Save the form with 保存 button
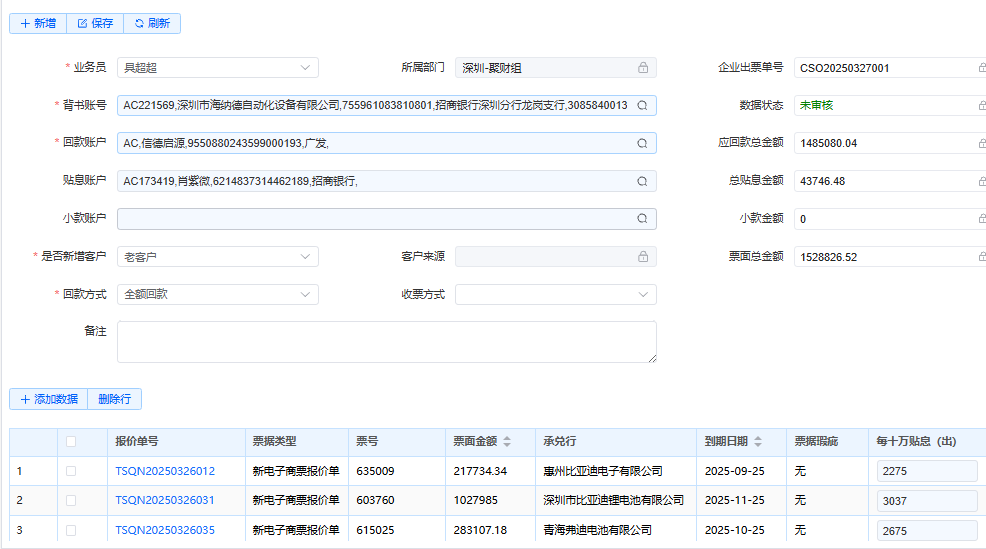This screenshot has width=986, height=549. 95,23
